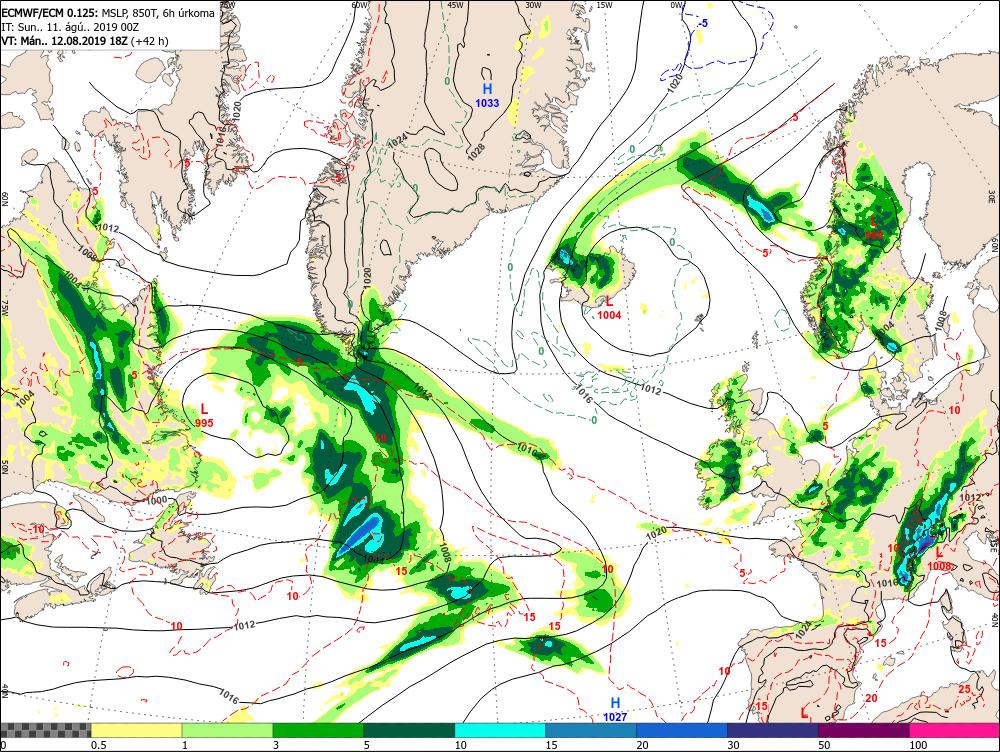The height and width of the screenshot is (752, 1000).
Task: Click the red 'L 1008' low over Italy
Action: [x=939, y=559]
